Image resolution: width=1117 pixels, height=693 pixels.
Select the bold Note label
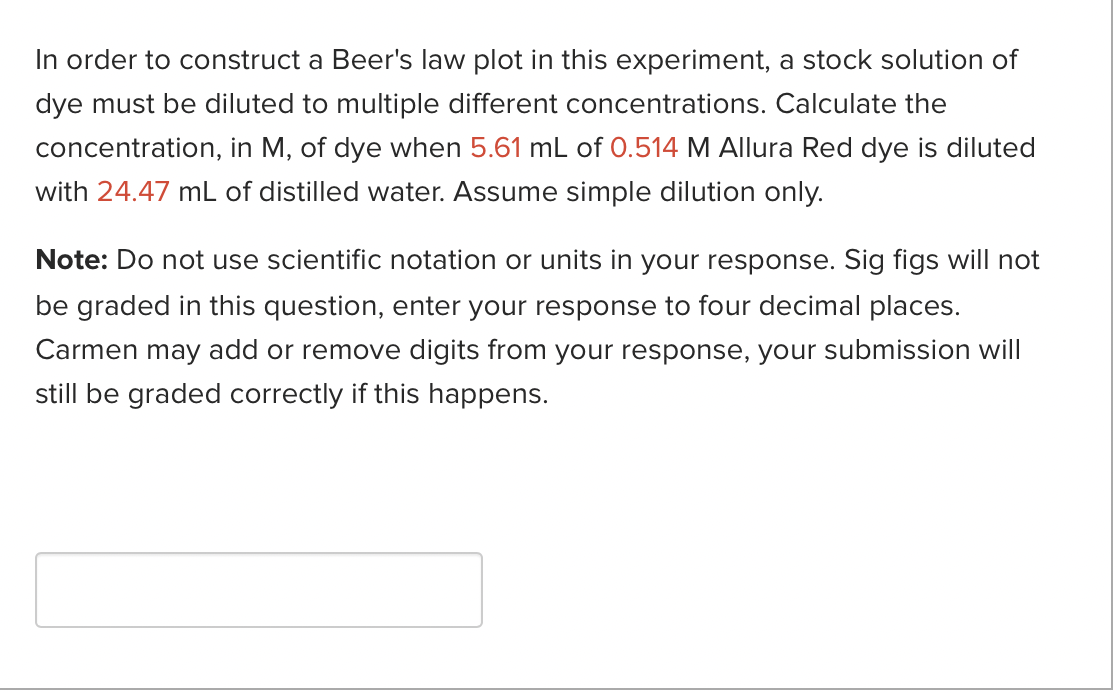click(x=69, y=259)
